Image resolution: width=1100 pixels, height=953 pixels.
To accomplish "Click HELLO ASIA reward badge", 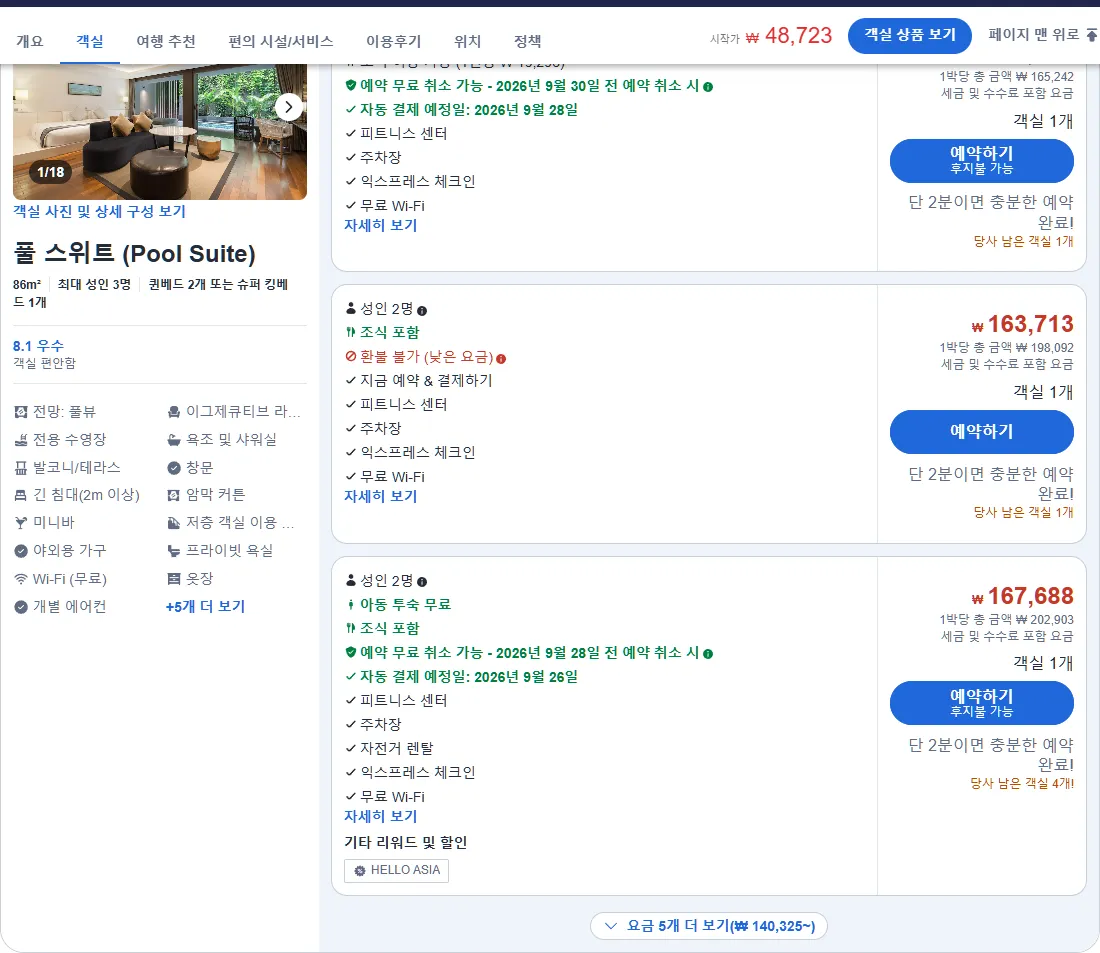I will pyautogui.click(x=396, y=870).
